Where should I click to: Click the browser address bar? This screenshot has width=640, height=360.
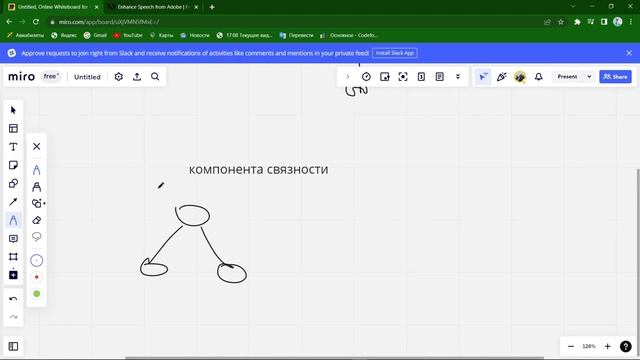click(294, 22)
